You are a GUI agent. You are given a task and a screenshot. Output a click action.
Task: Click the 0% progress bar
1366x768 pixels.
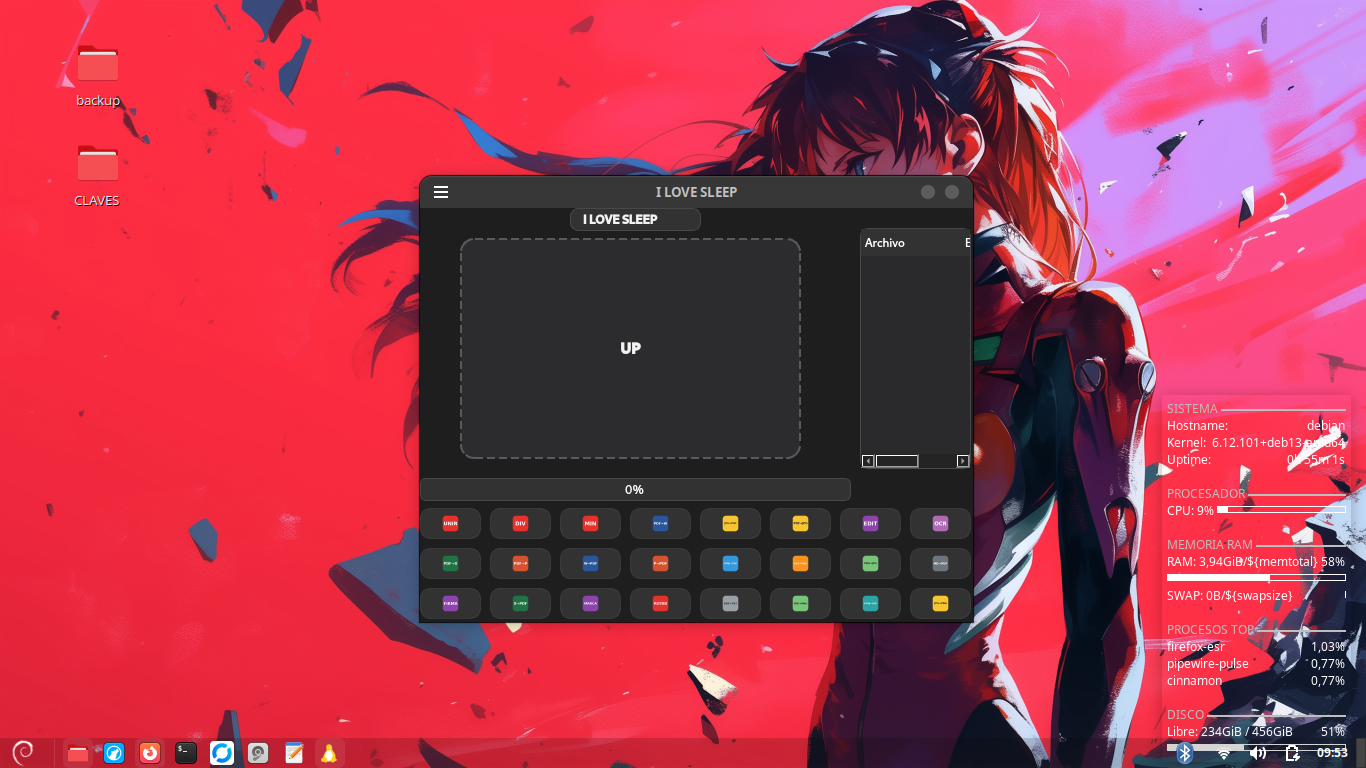click(x=635, y=490)
